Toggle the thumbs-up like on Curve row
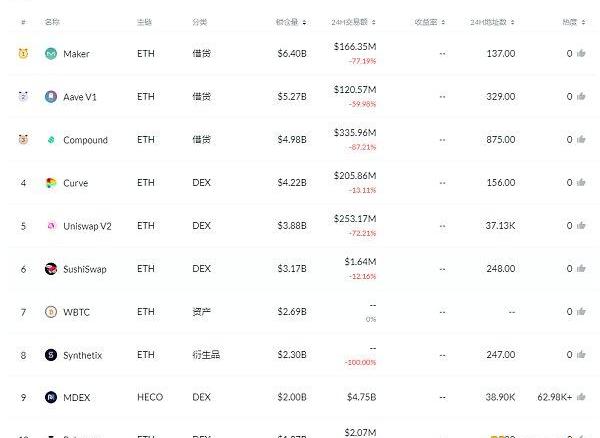Screen dimensions: 600x438 [x=581, y=182]
